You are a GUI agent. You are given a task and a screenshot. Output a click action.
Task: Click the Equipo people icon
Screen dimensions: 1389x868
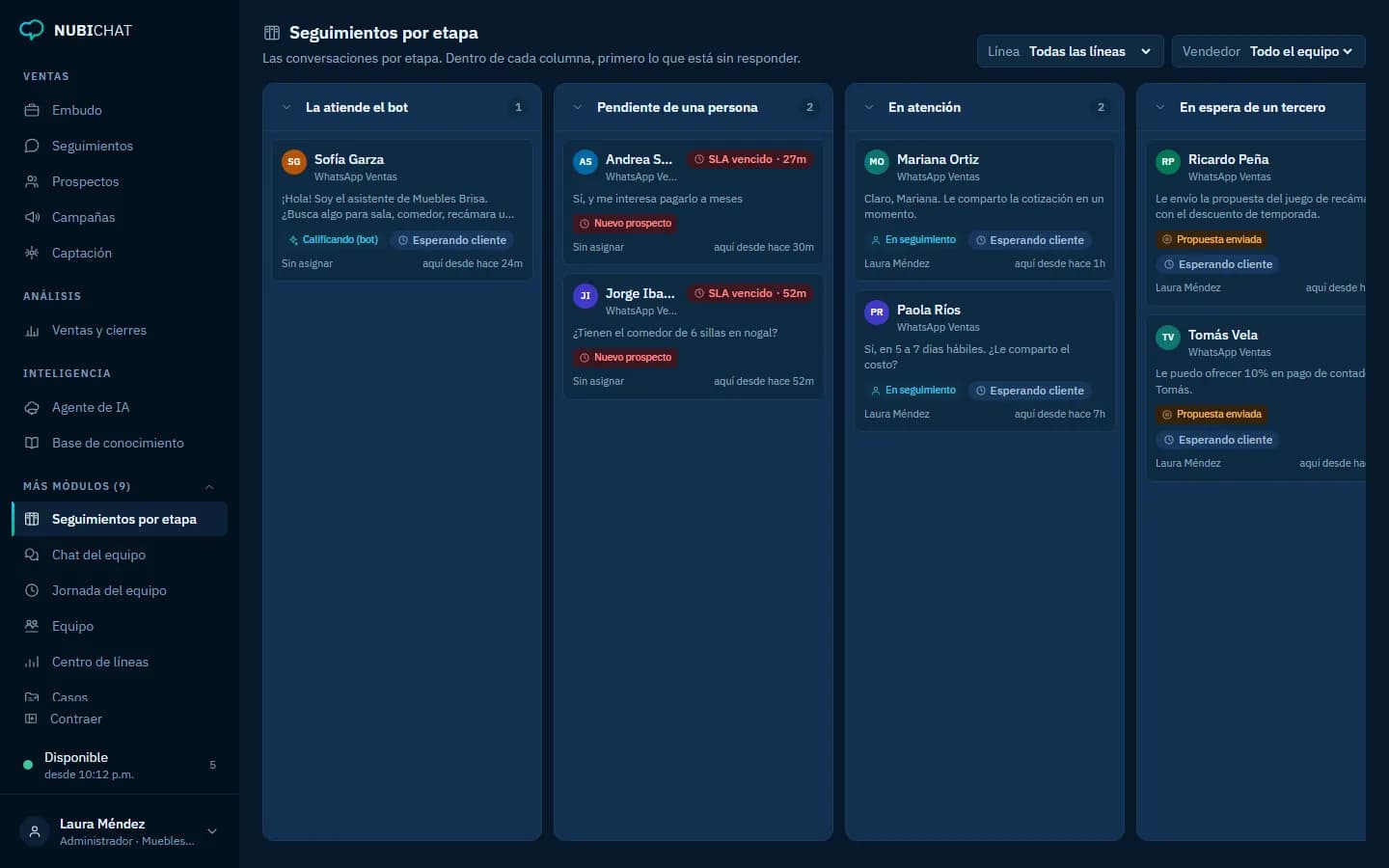tap(32, 626)
